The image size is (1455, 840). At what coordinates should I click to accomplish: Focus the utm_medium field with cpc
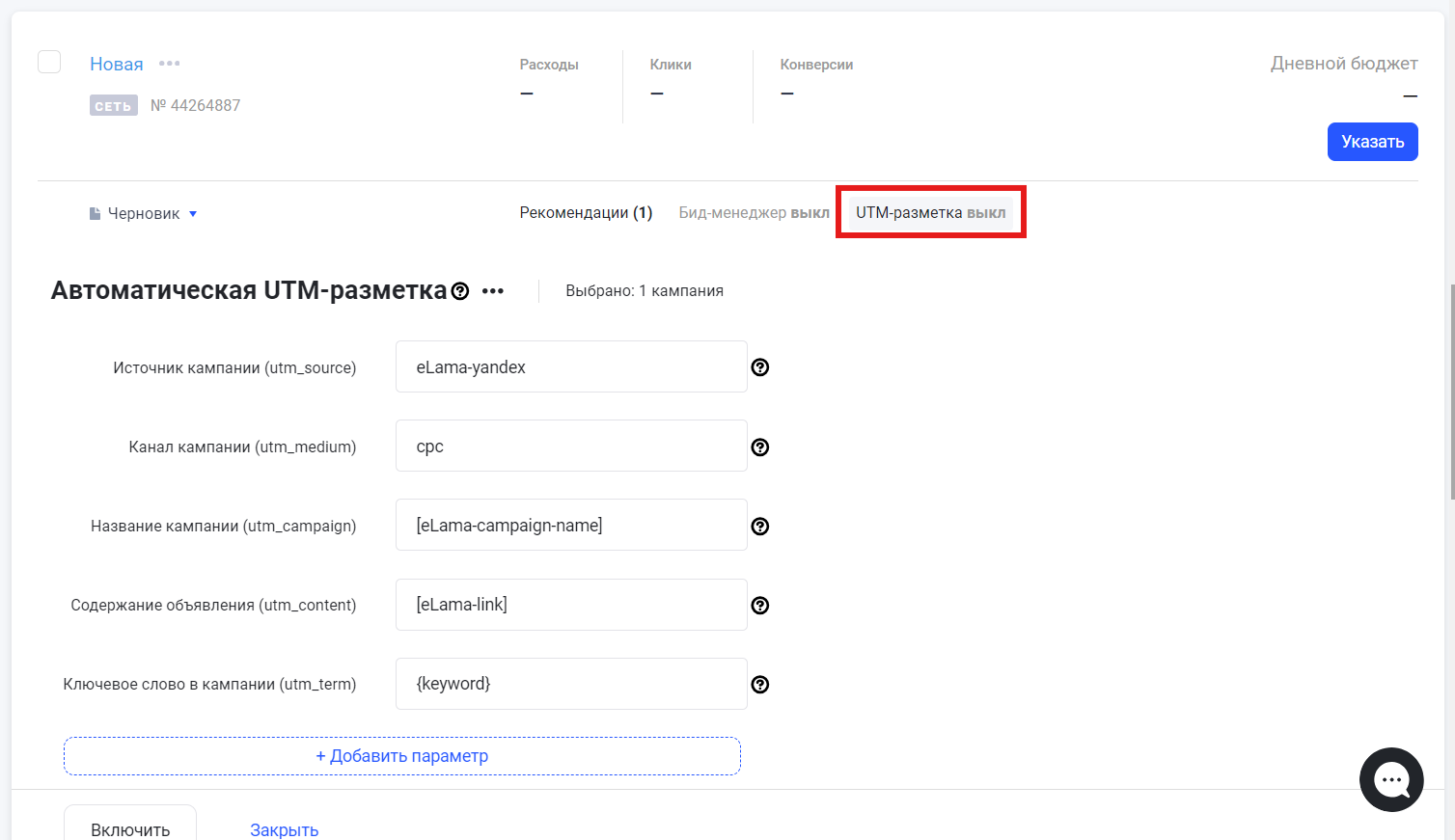coord(571,446)
